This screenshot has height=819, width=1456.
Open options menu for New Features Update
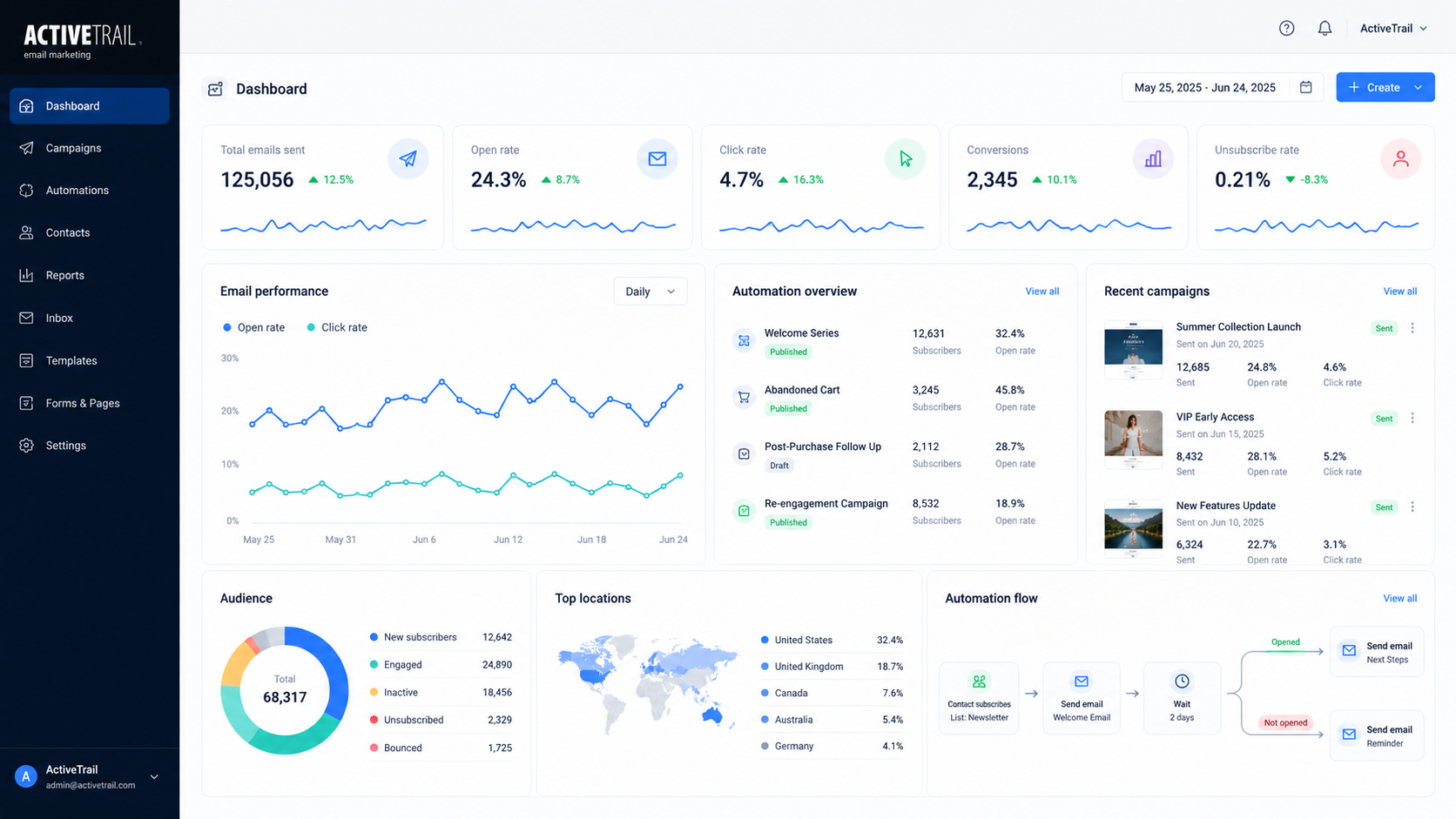coord(1412,507)
